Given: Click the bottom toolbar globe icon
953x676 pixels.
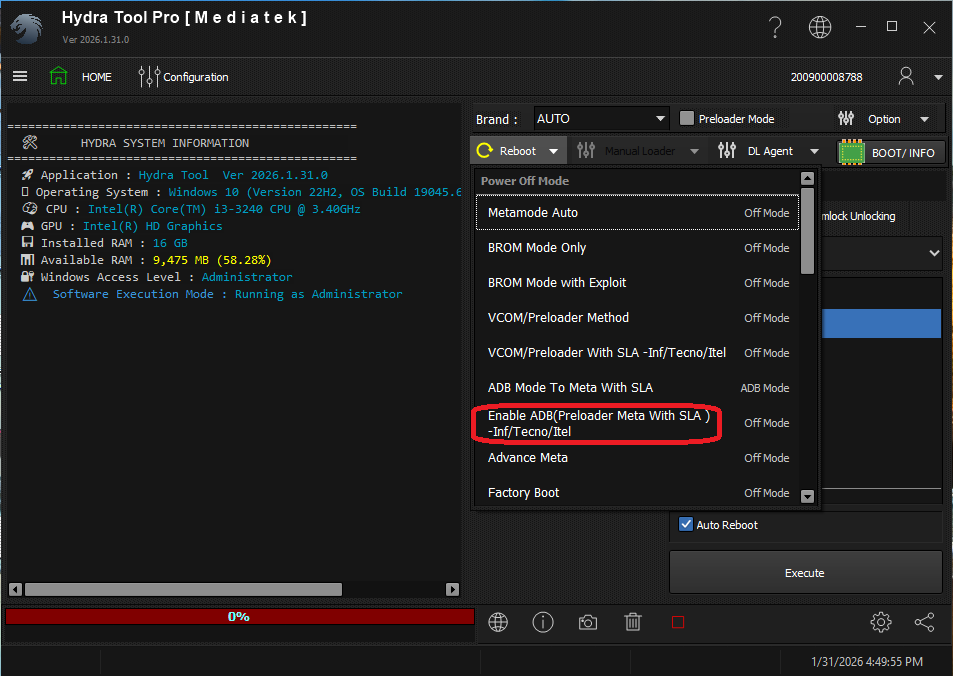Looking at the screenshot, I should pyautogui.click(x=498, y=622).
